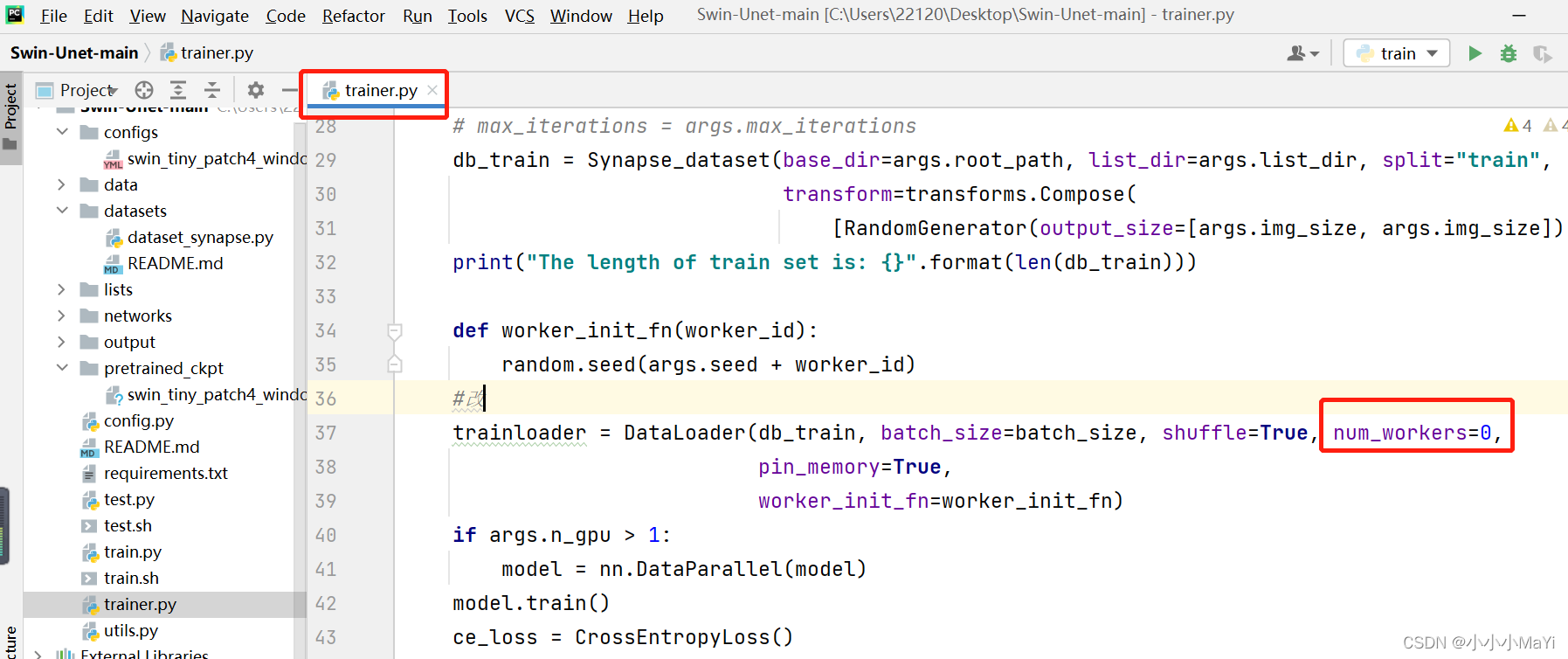Open the View menu
The image size is (1568, 659).
pos(148,16)
